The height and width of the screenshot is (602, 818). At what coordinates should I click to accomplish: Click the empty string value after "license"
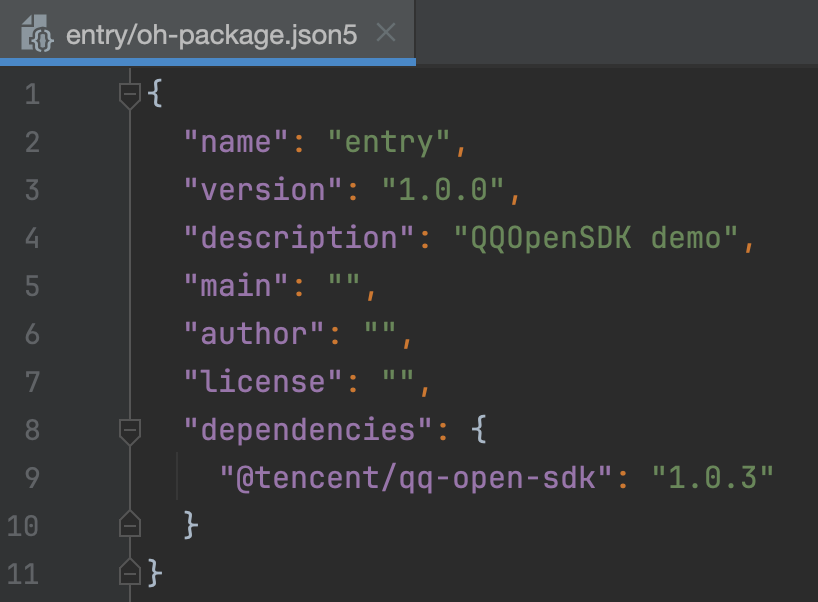[x=398, y=378]
